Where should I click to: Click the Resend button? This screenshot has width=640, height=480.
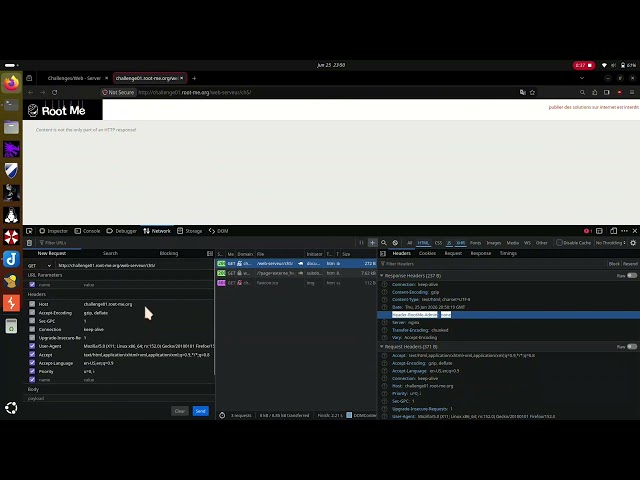[x=630, y=264]
